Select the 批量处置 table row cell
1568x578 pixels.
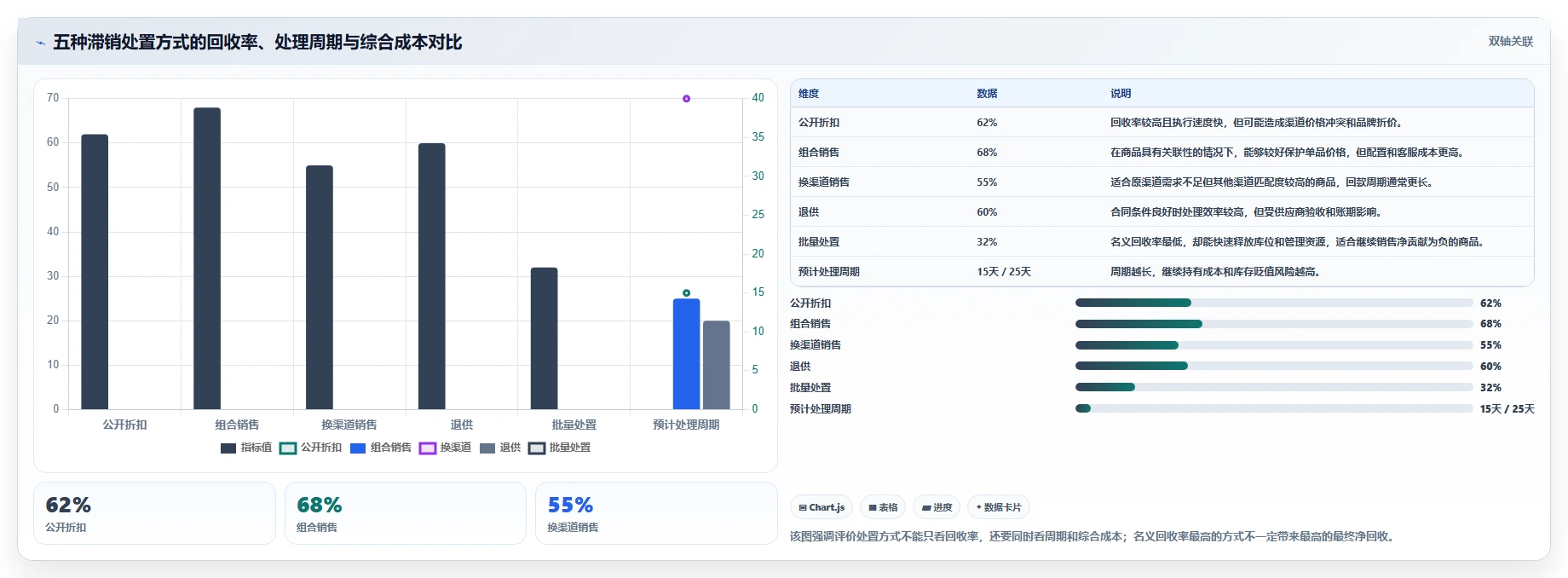pos(819,242)
